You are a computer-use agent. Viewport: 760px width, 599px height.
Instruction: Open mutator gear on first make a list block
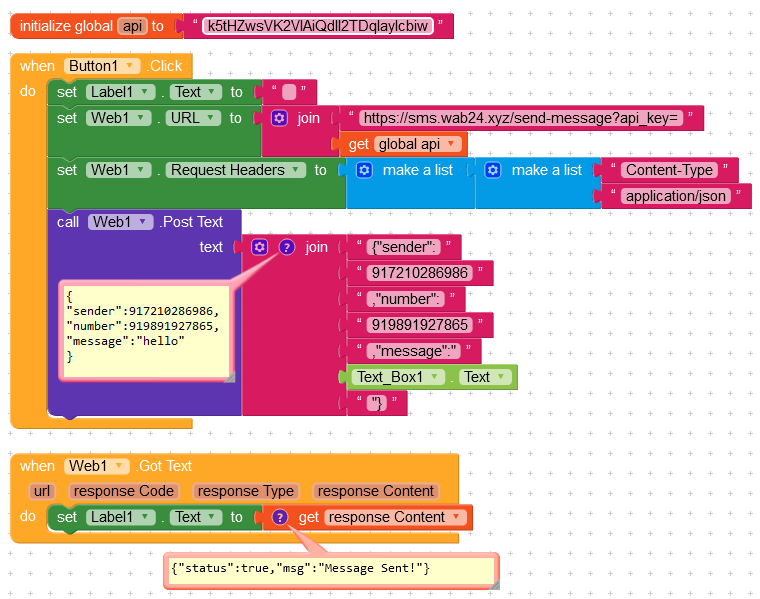point(364,170)
